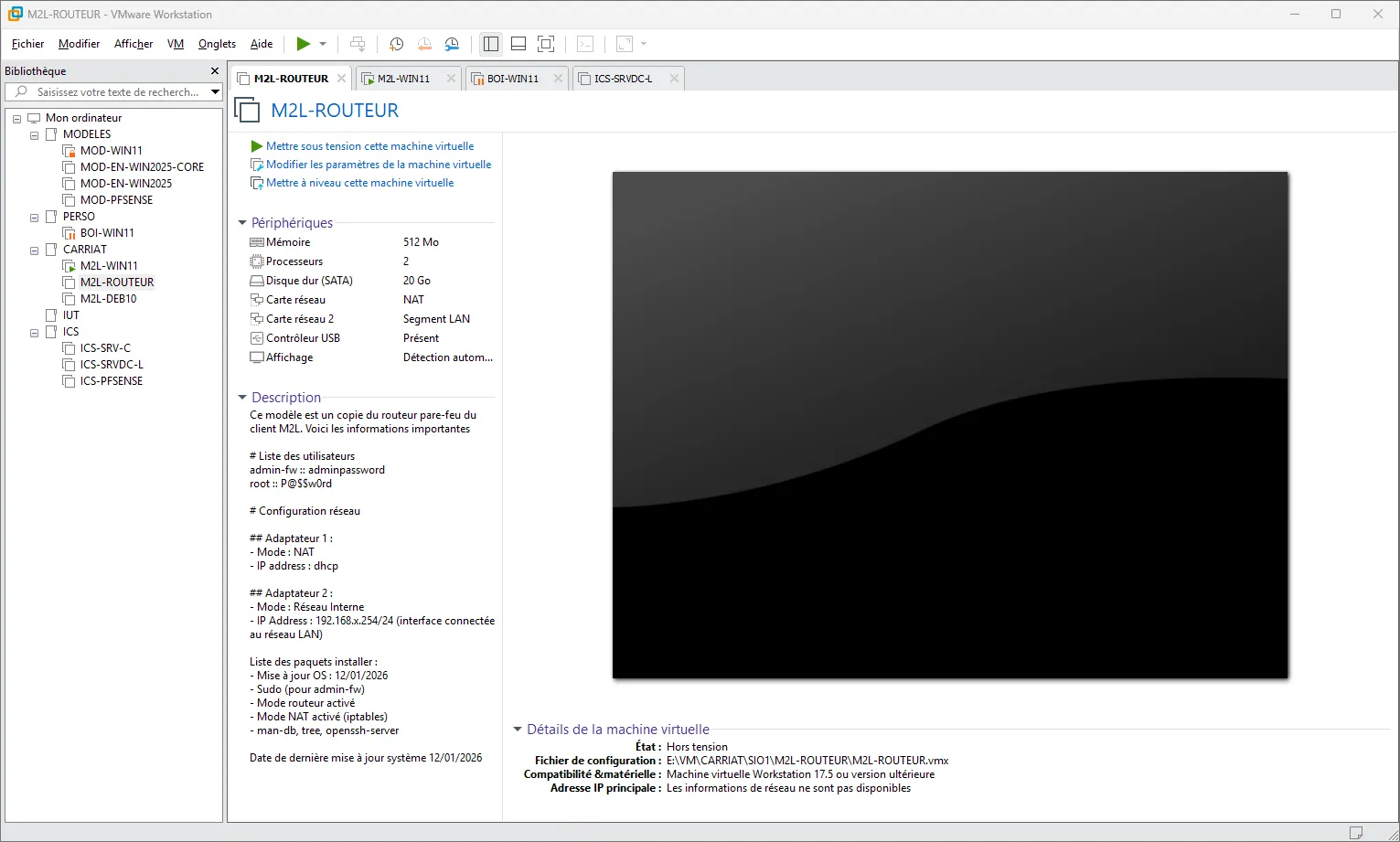Screen dimensions: 1400x842
Task: Collapse the Périphériques section
Action: click(x=242, y=223)
